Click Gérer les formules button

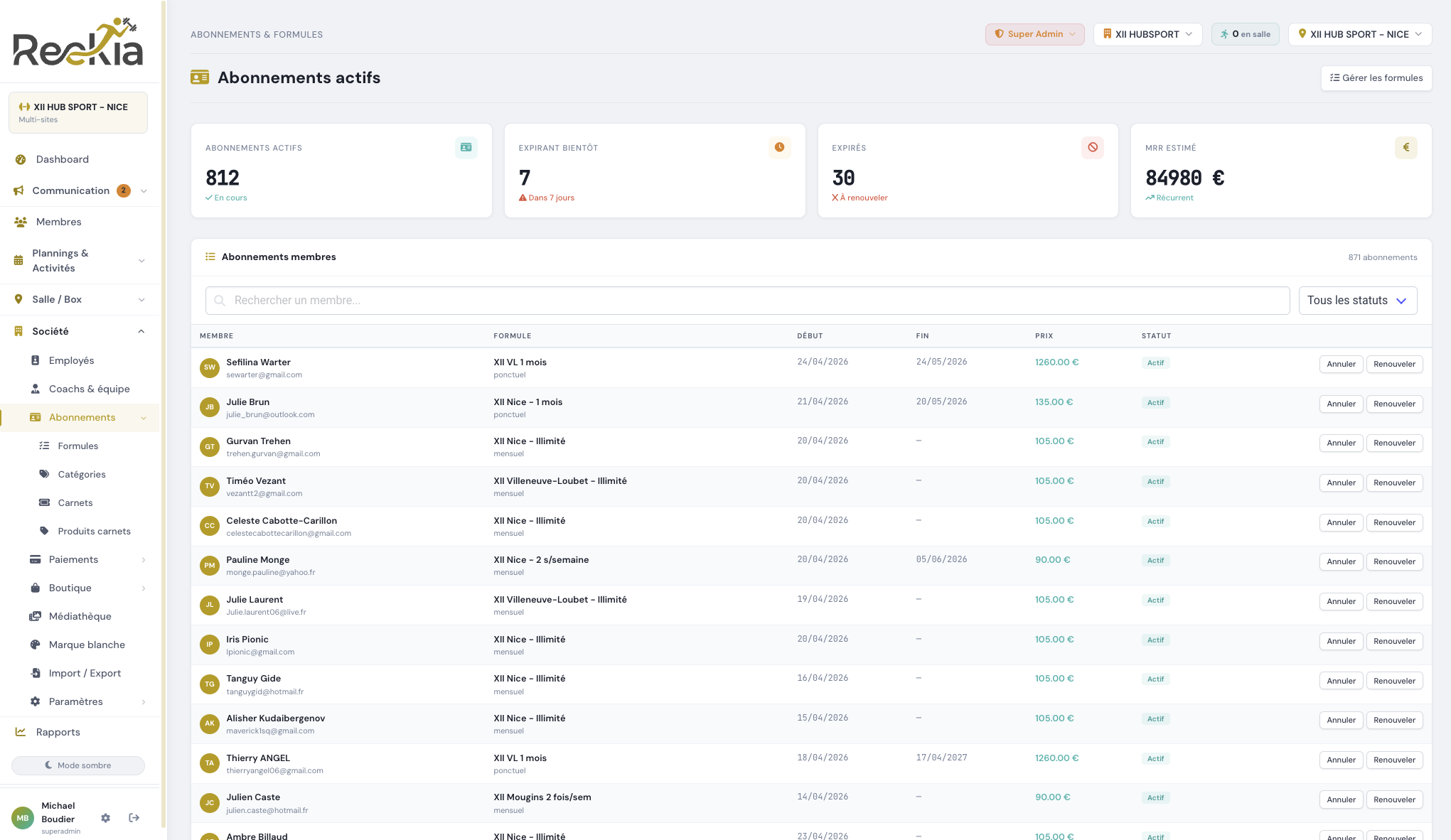point(1376,78)
